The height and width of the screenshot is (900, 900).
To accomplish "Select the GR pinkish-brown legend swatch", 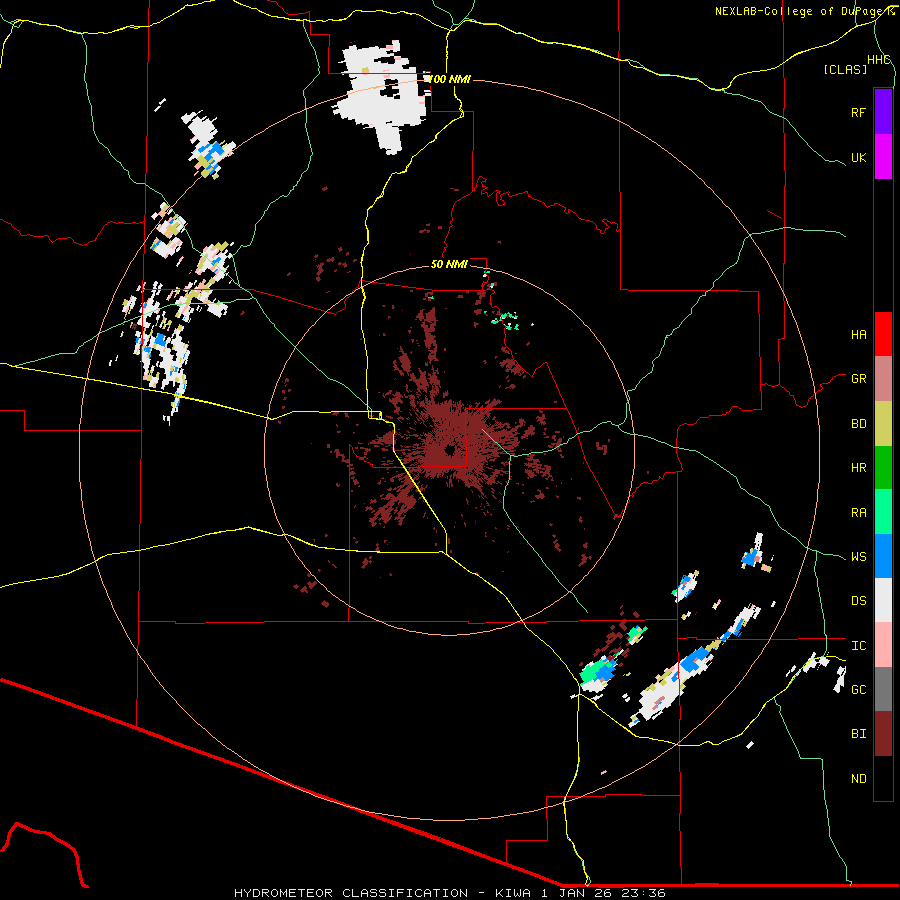I will (x=883, y=379).
